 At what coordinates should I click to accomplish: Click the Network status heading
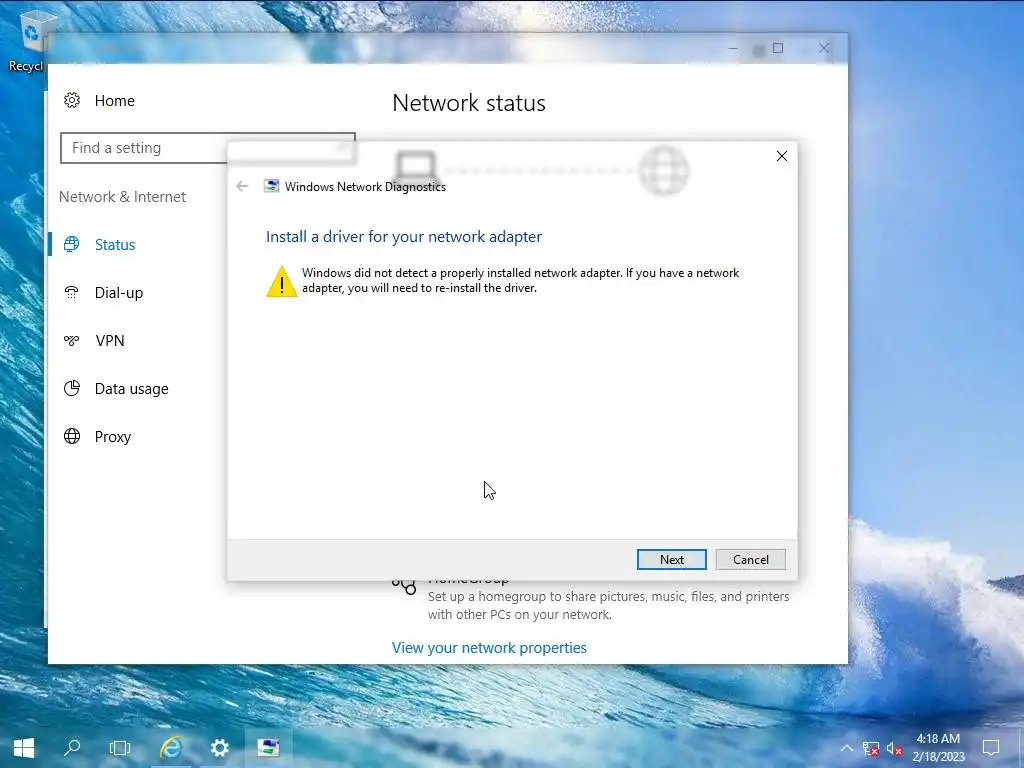pos(469,103)
